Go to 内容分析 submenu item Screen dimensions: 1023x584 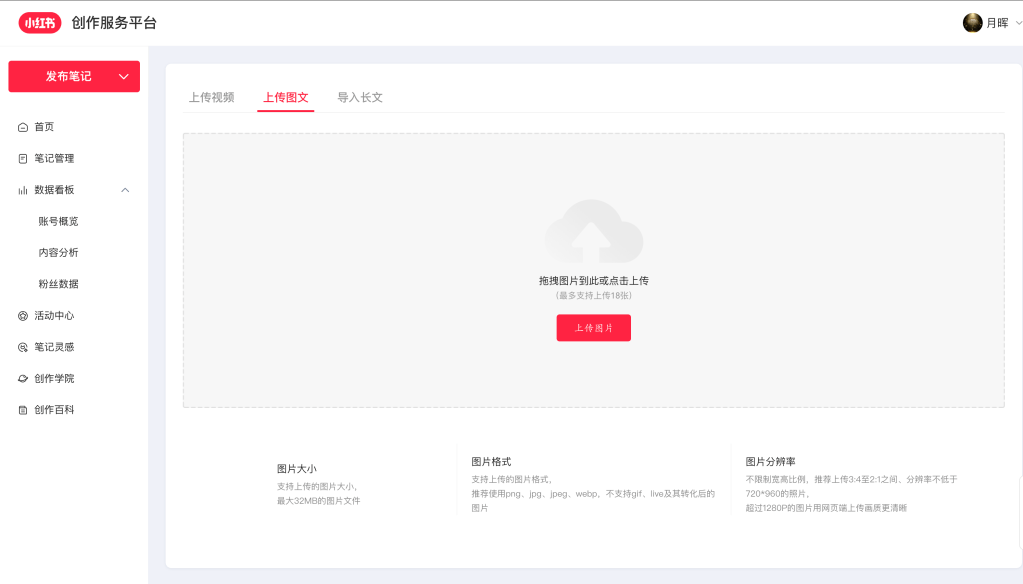click(58, 253)
